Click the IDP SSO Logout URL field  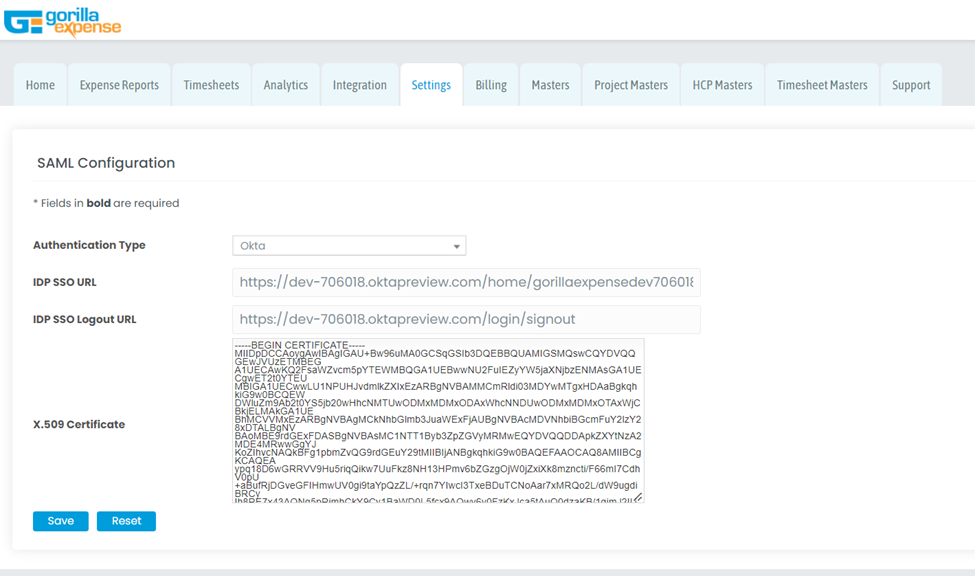coord(466,319)
